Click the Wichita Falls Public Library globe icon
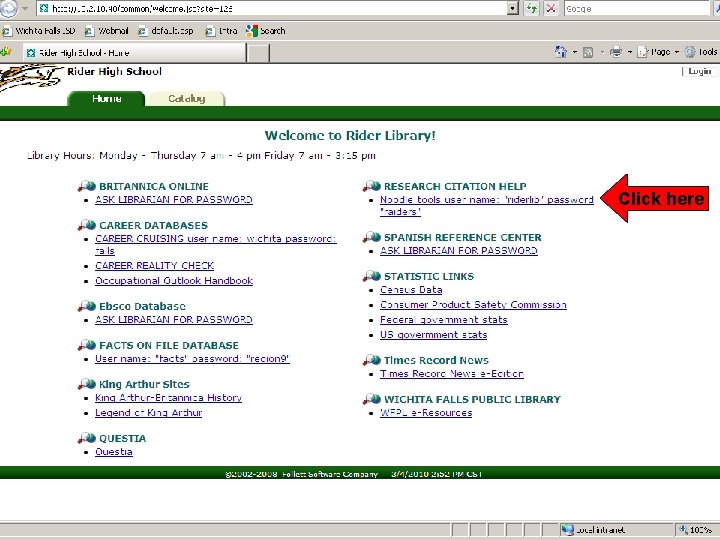This screenshot has height=540, width=720. pos(372,399)
